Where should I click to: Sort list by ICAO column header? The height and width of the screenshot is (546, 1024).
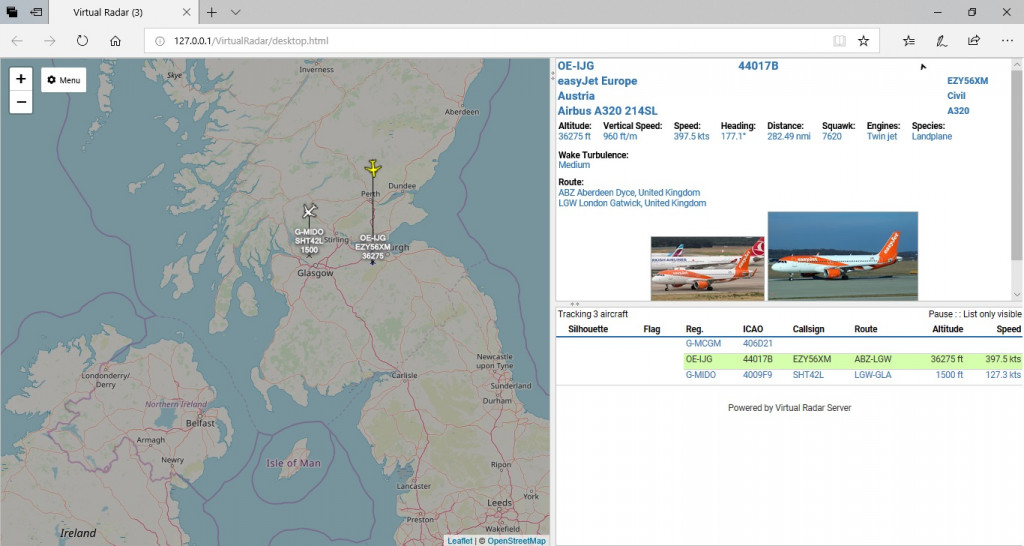[753, 329]
